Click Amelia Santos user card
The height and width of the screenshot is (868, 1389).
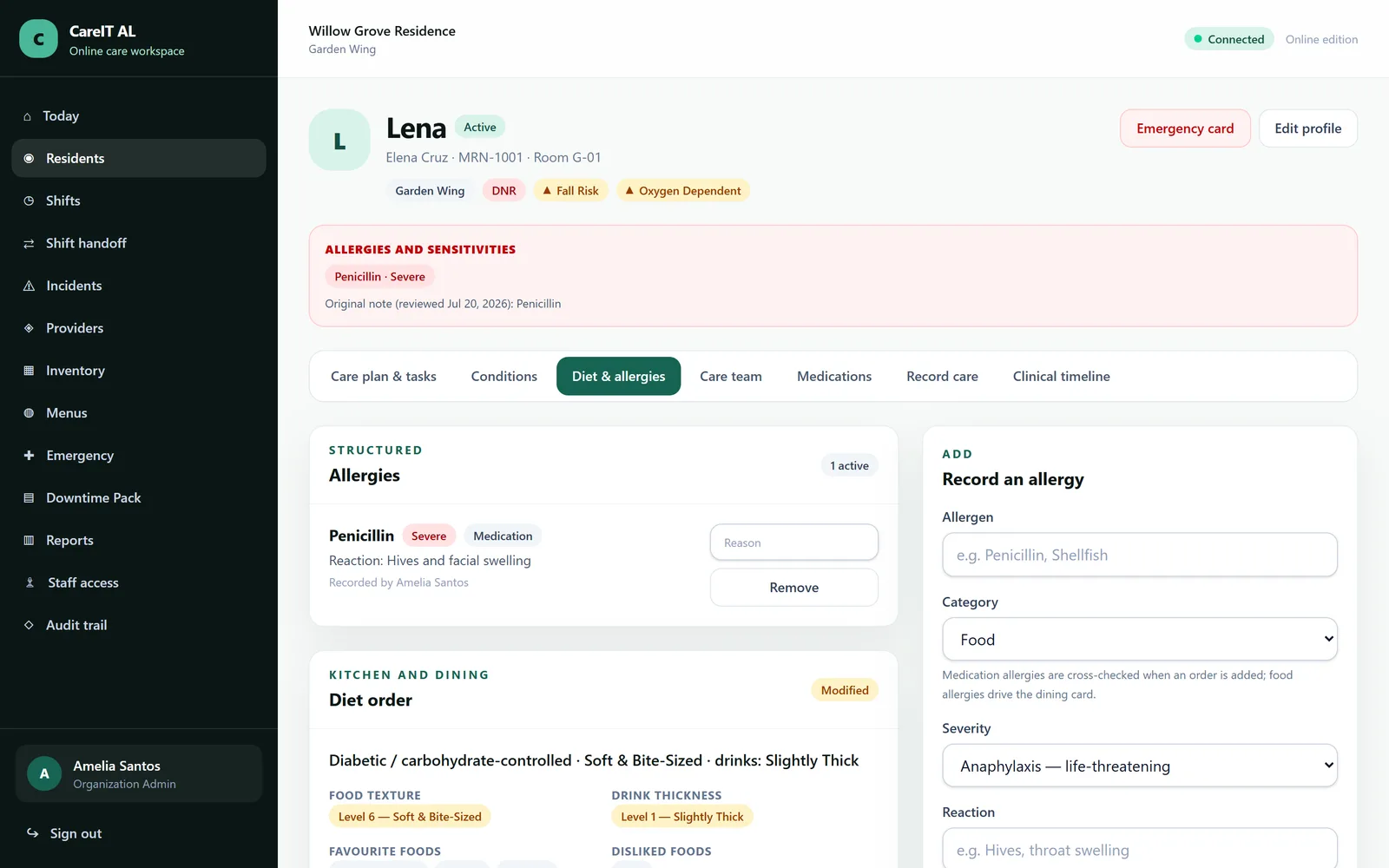point(139,773)
